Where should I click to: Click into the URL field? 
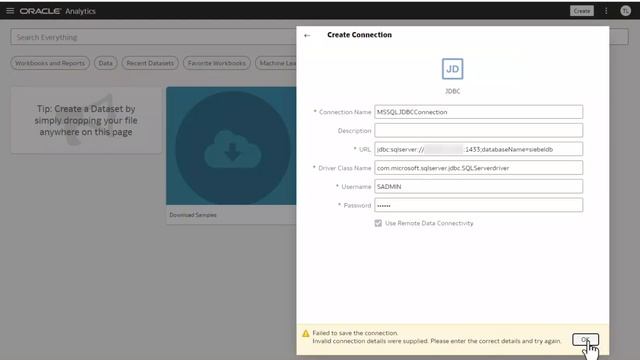(x=478, y=149)
